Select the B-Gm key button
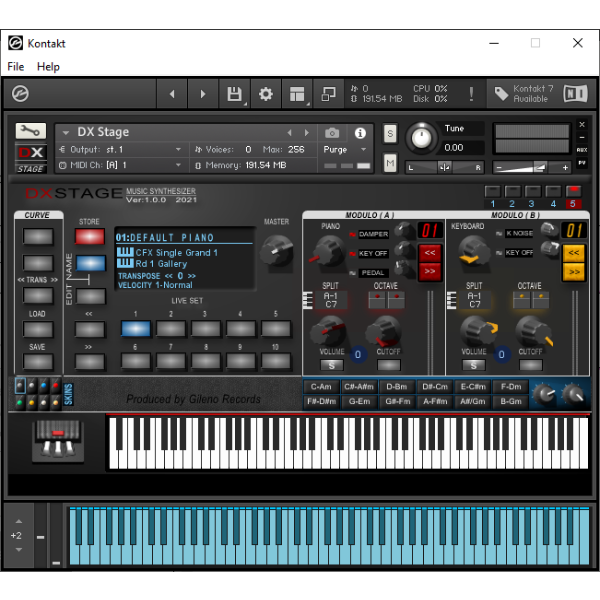600x600 pixels. point(511,401)
